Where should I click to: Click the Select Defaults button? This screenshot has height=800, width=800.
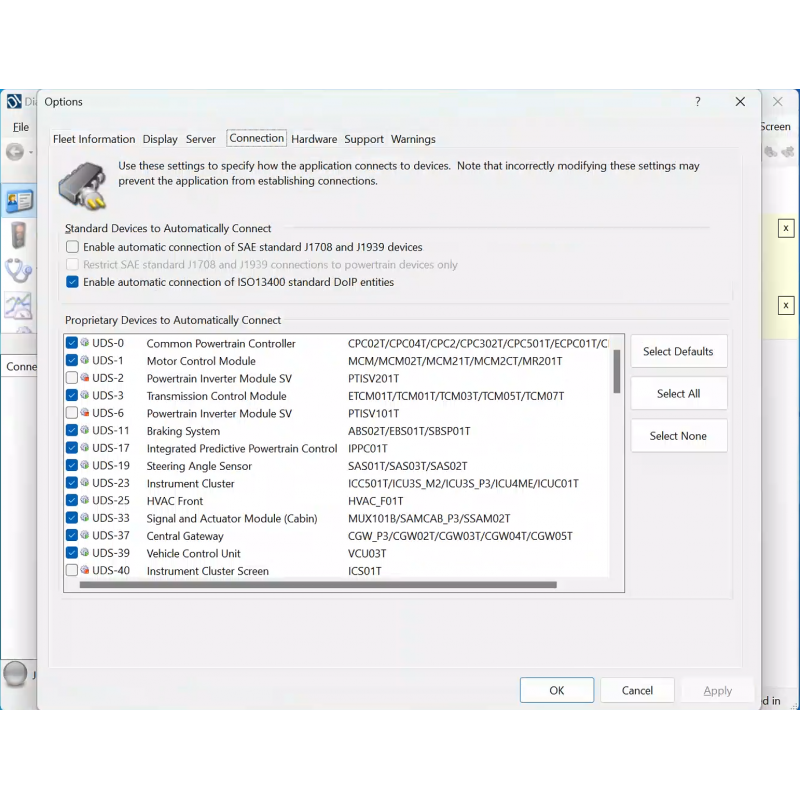point(678,352)
